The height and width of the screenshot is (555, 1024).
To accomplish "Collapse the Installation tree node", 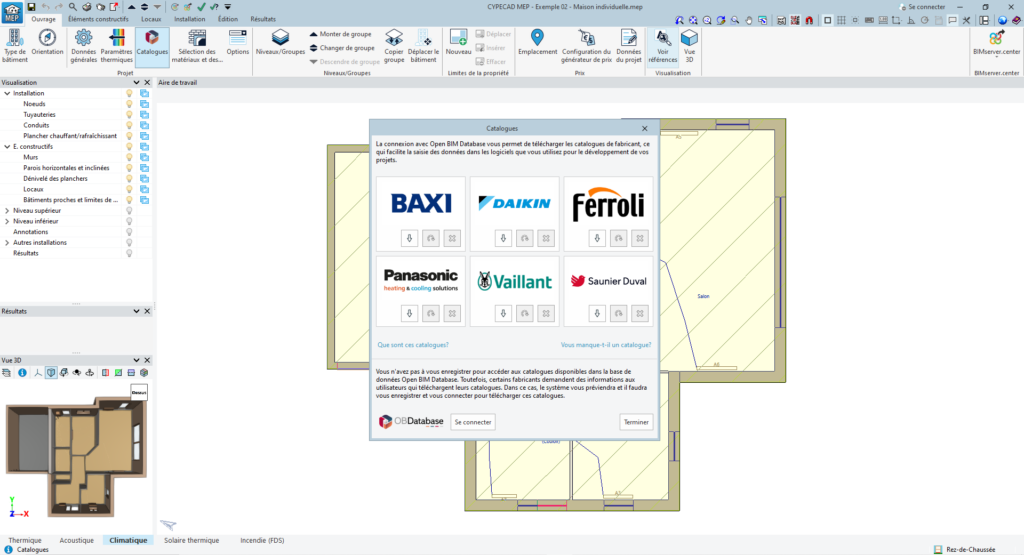I will coord(7,93).
